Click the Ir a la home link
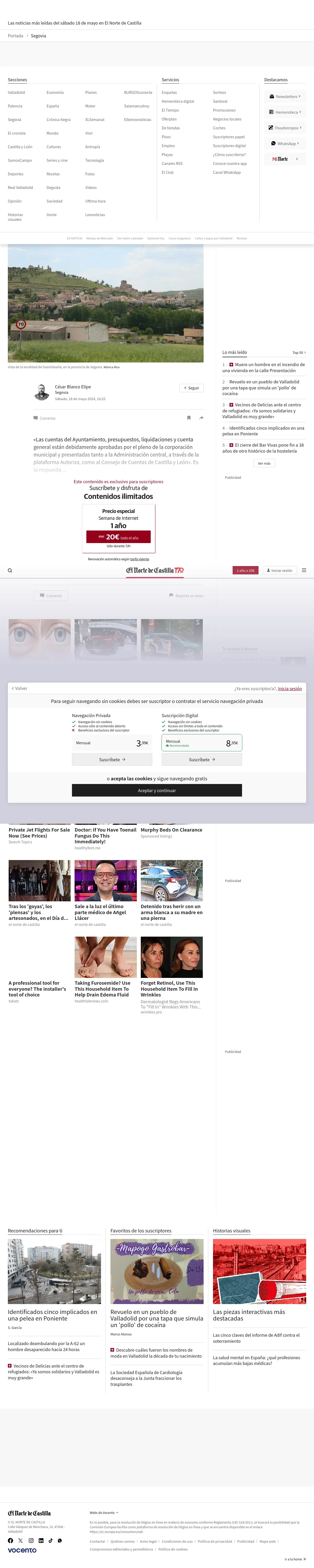This screenshot has width=314, height=1568. [295, 1559]
